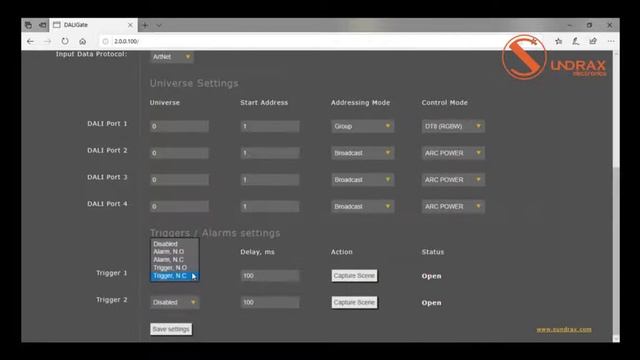
Task: Open DALI Port 1 Addressing Mode dropdown
Action: pos(362,126)
